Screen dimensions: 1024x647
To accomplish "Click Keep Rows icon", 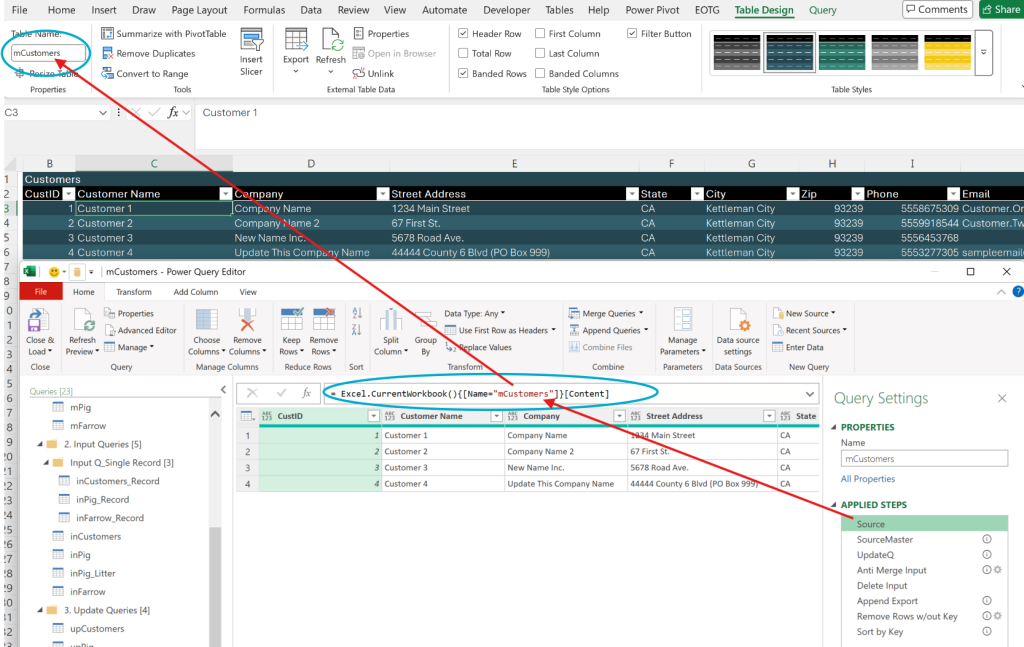I will coord(291,320).
